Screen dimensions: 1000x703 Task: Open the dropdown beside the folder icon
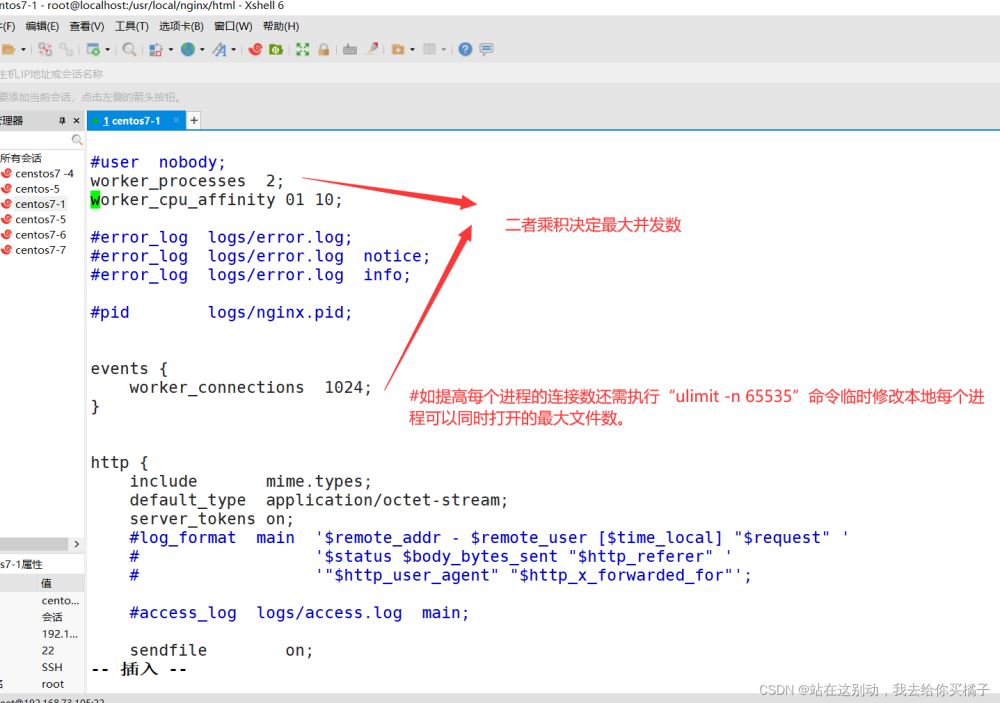(24, 49)
